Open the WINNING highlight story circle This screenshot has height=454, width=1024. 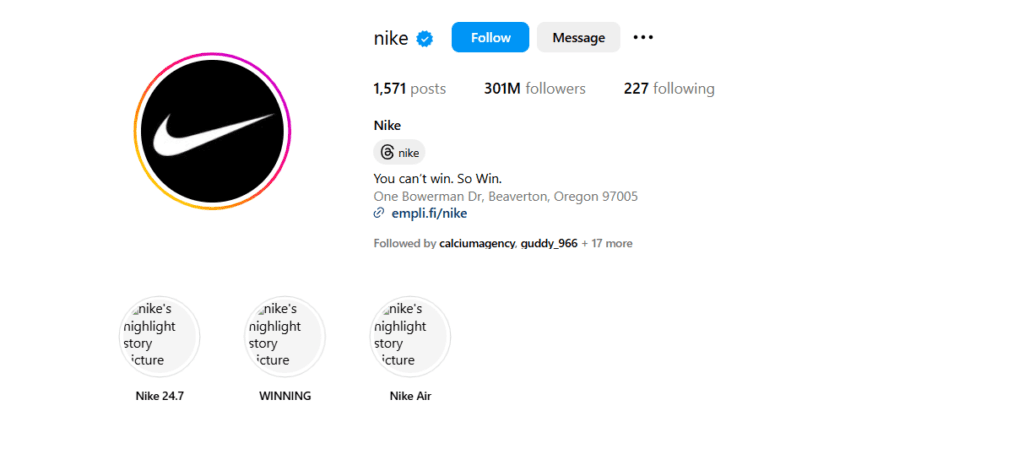coord(285,337)
